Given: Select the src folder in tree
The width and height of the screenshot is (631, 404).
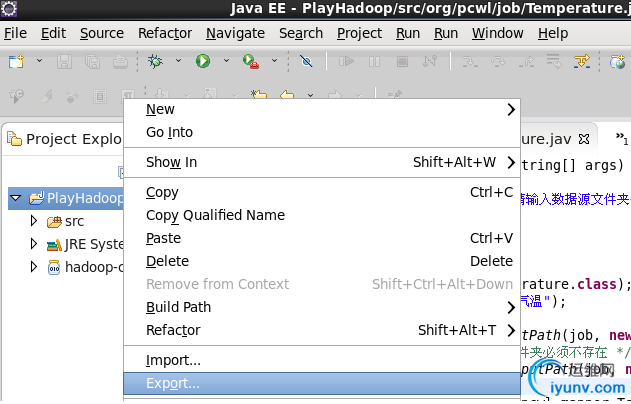Looking at the screenshot, I should [x=74, y=221].
